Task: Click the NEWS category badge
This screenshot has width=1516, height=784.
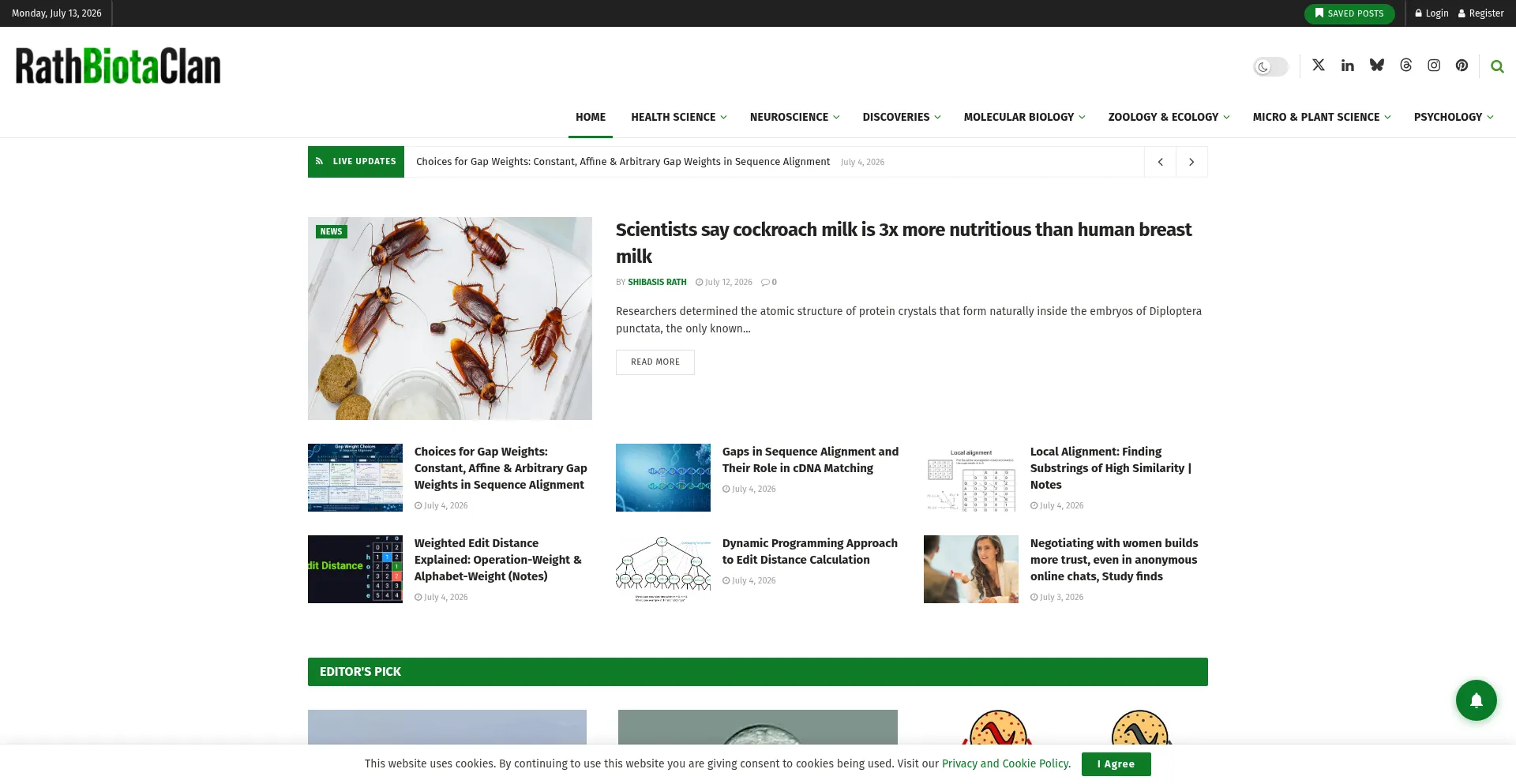Action: 332,231
